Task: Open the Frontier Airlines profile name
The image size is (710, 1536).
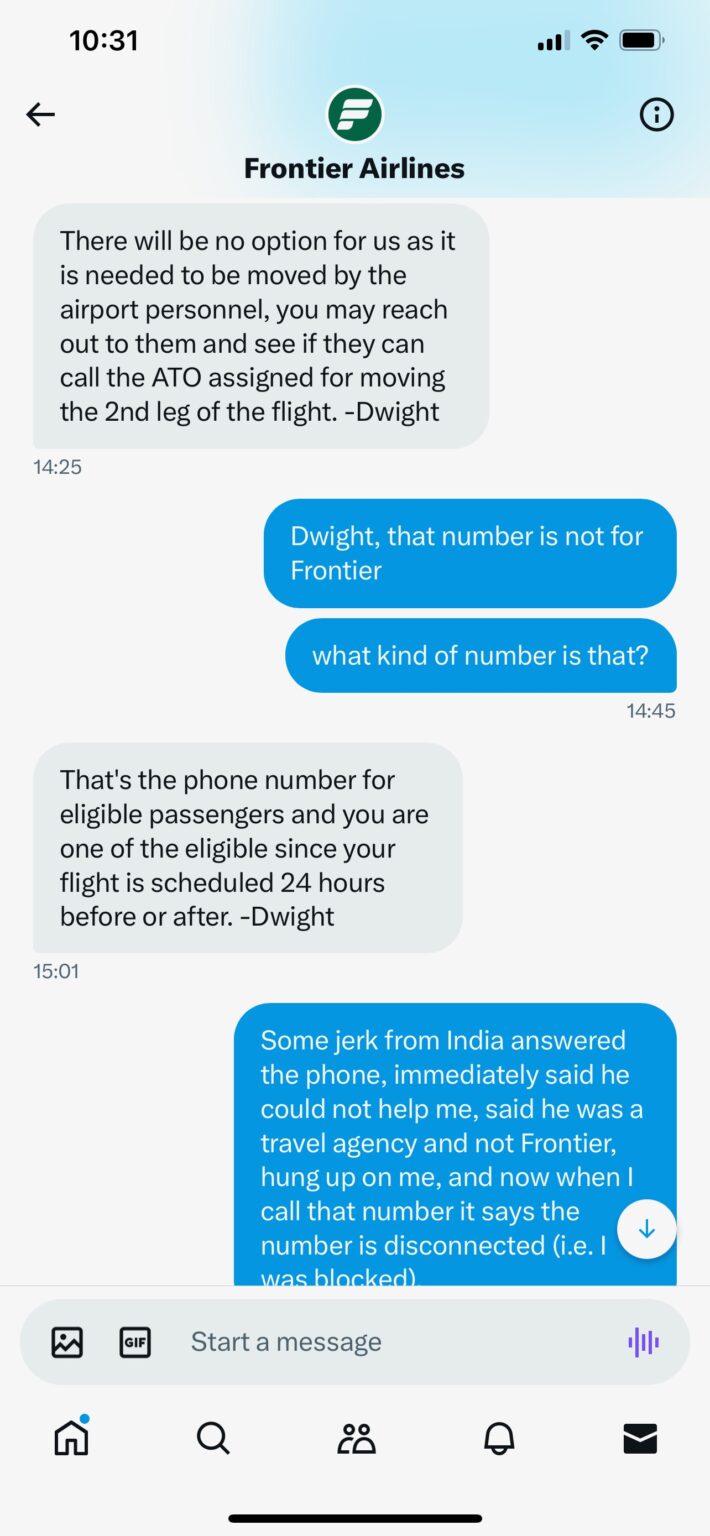Action: 355,168
